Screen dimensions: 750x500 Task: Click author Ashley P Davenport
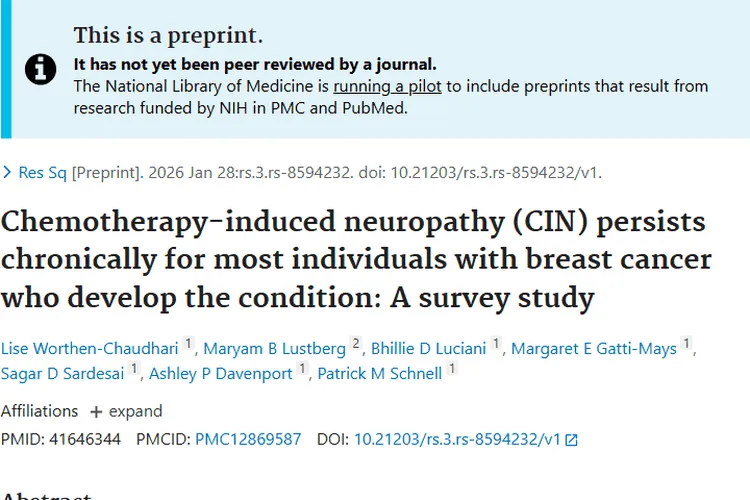click(x=221, y=374)
